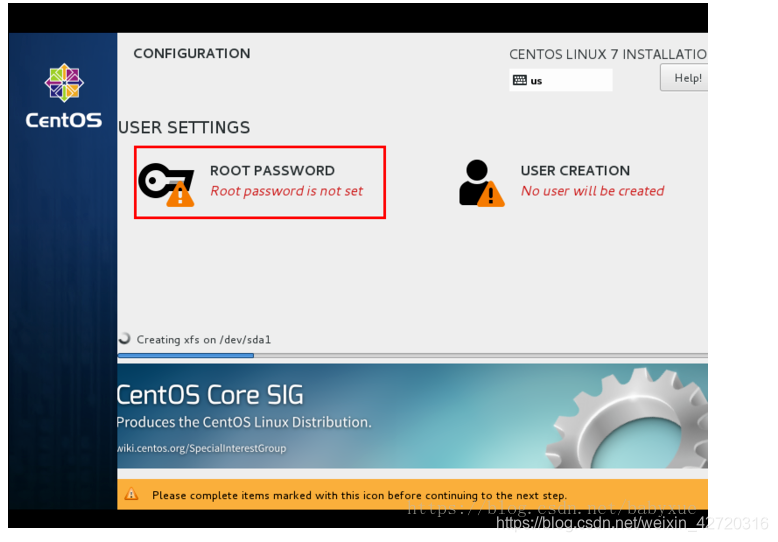Click the gear graphic in the banner
Screen dimensions: 778x542
coord(627,418)
